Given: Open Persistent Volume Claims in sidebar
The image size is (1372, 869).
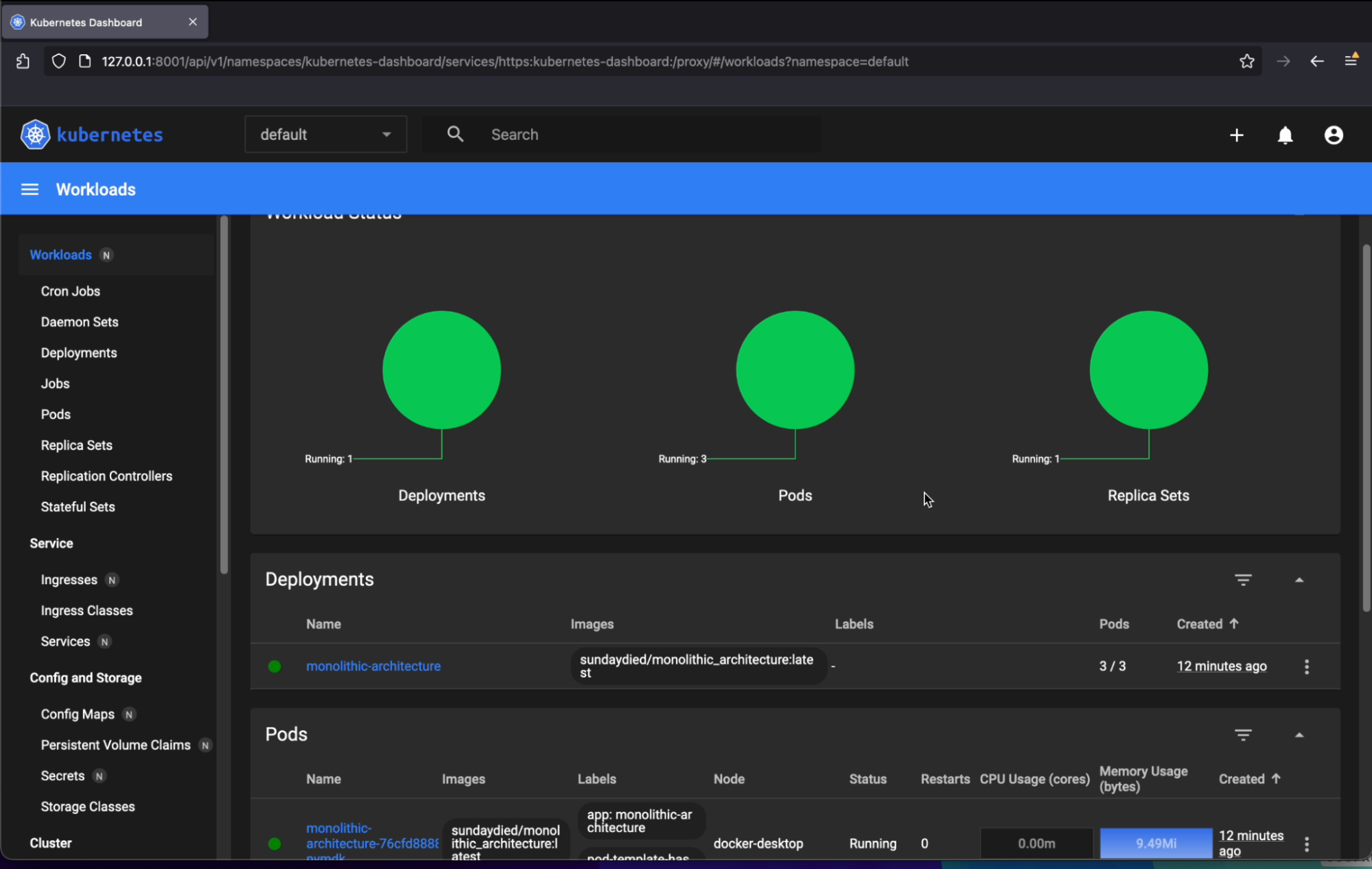Looking at the screenshot, I should point(115,745).
